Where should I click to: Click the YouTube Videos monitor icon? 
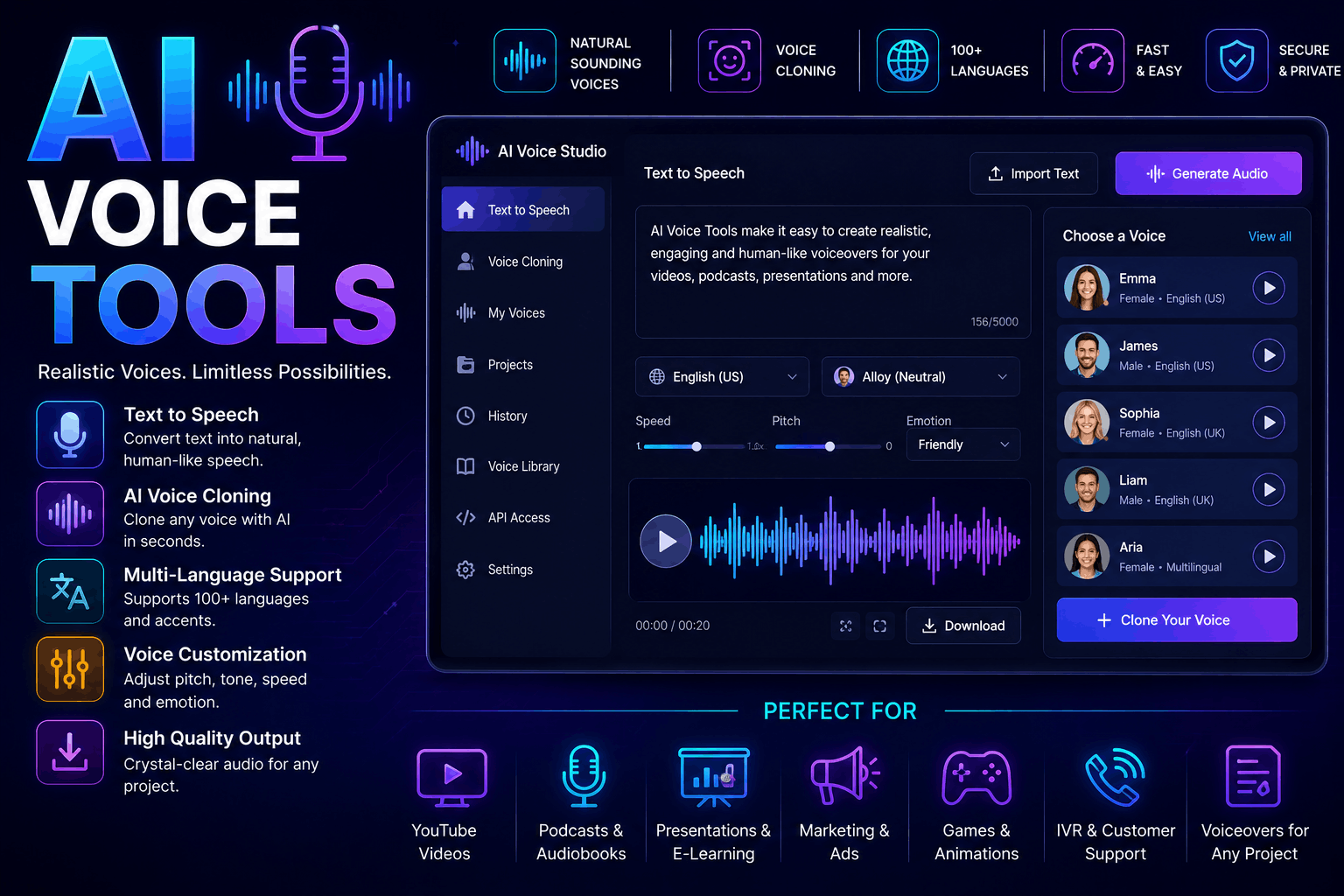coord(452,777)
